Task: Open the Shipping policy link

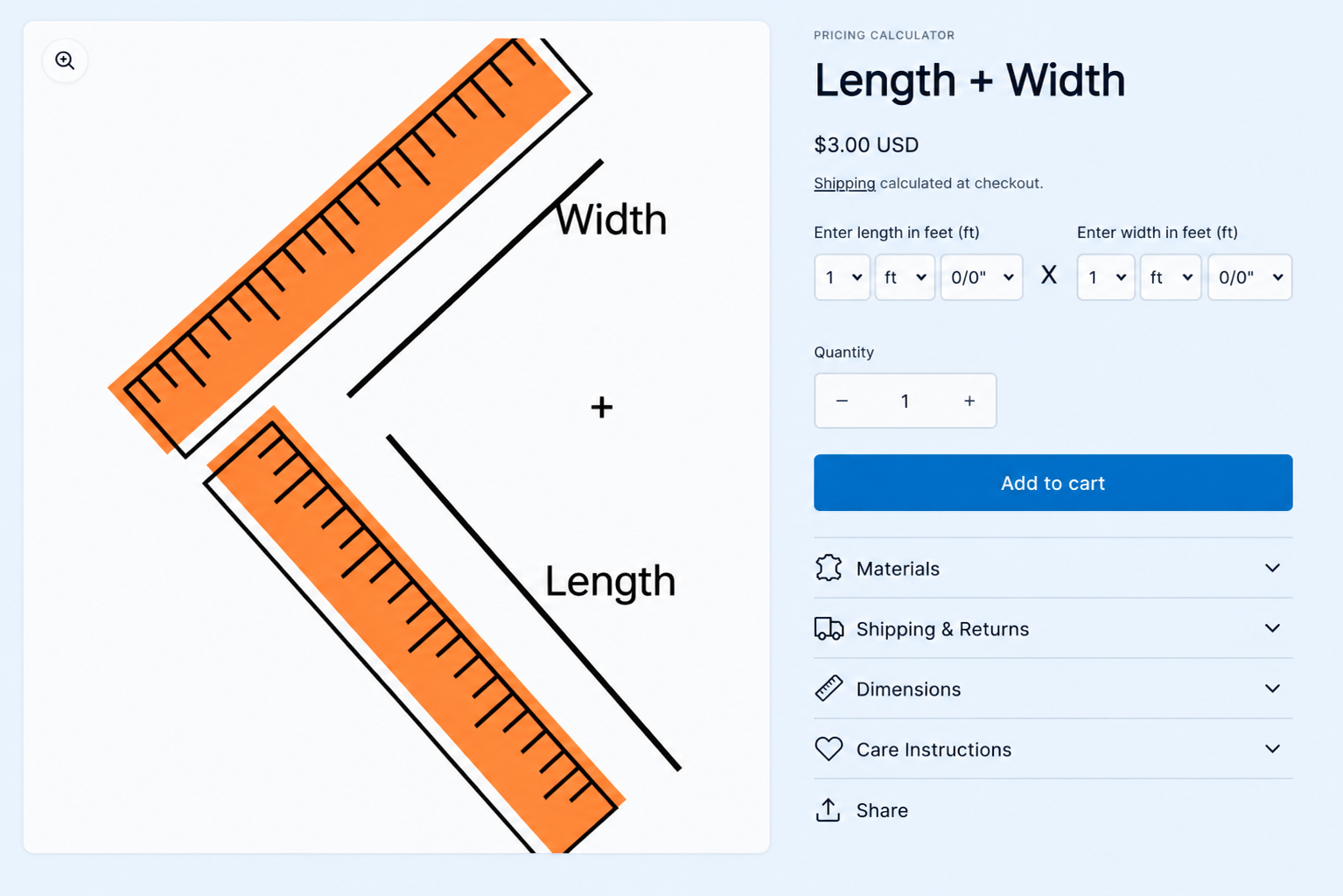Action: tap(844, 183)
